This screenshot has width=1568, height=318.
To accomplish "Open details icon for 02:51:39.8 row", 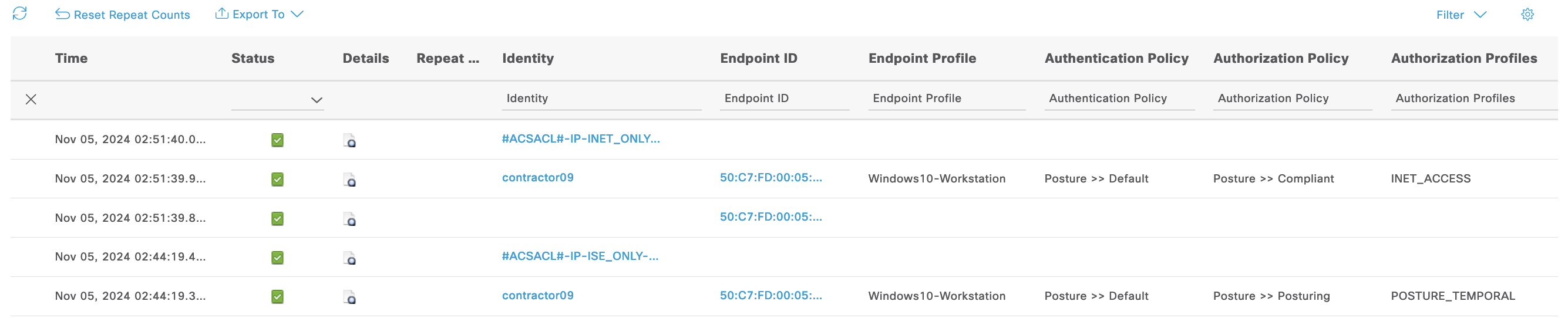I will [x=349, y=219].
